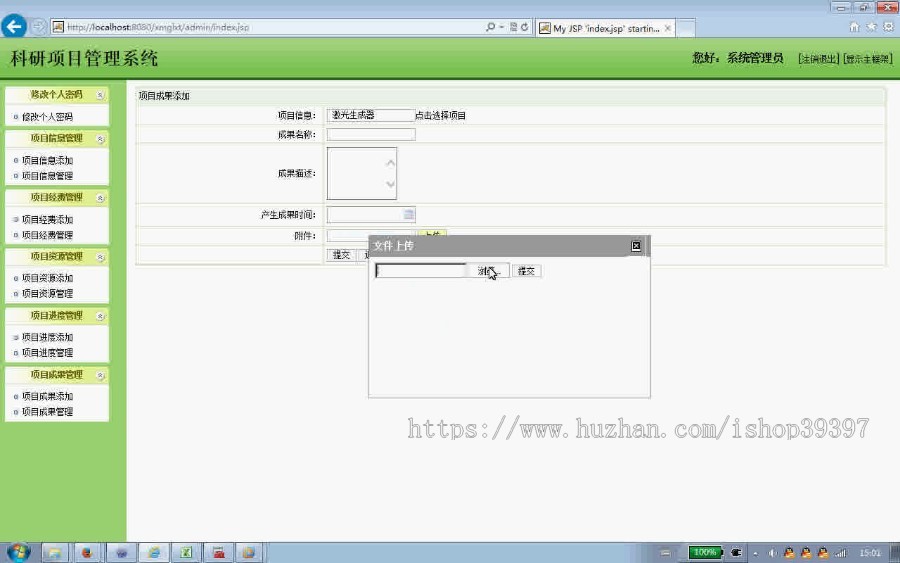Open the browser Tools gear icon

tap(888, 27)
